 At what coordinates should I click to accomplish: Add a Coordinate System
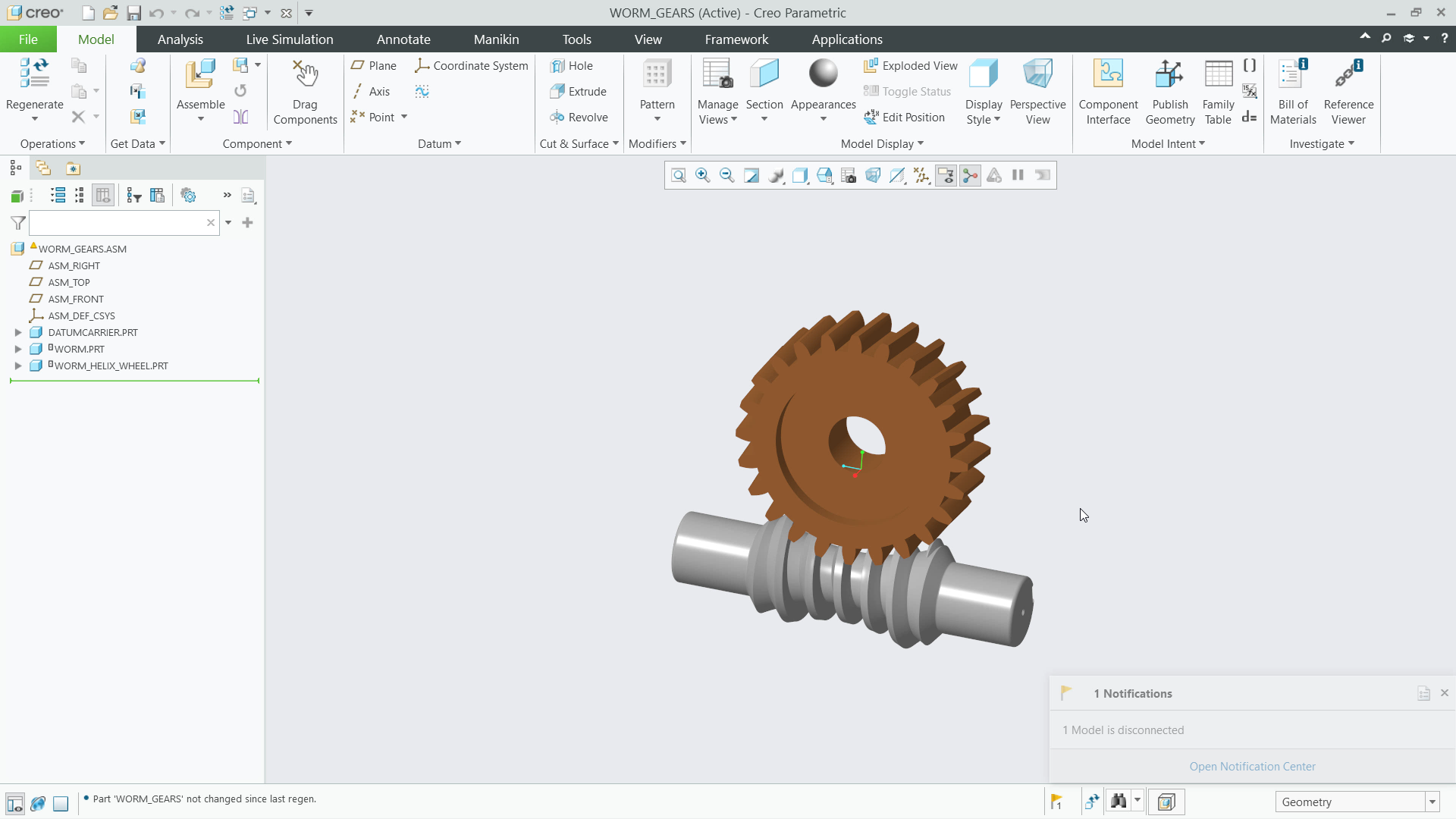(x=471, y=66)
